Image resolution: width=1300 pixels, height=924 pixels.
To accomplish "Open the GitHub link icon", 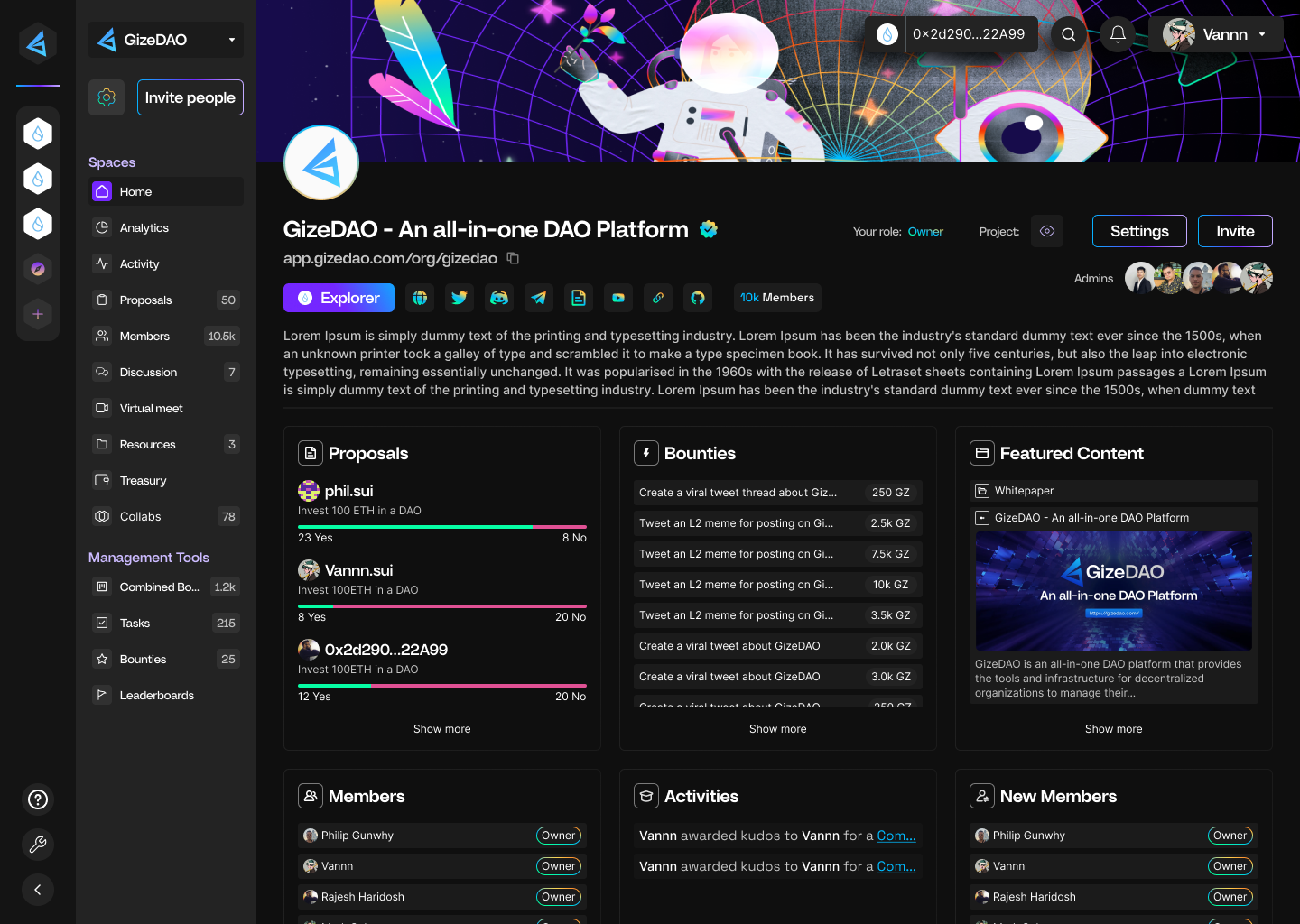I will click(x=698, y=298).
